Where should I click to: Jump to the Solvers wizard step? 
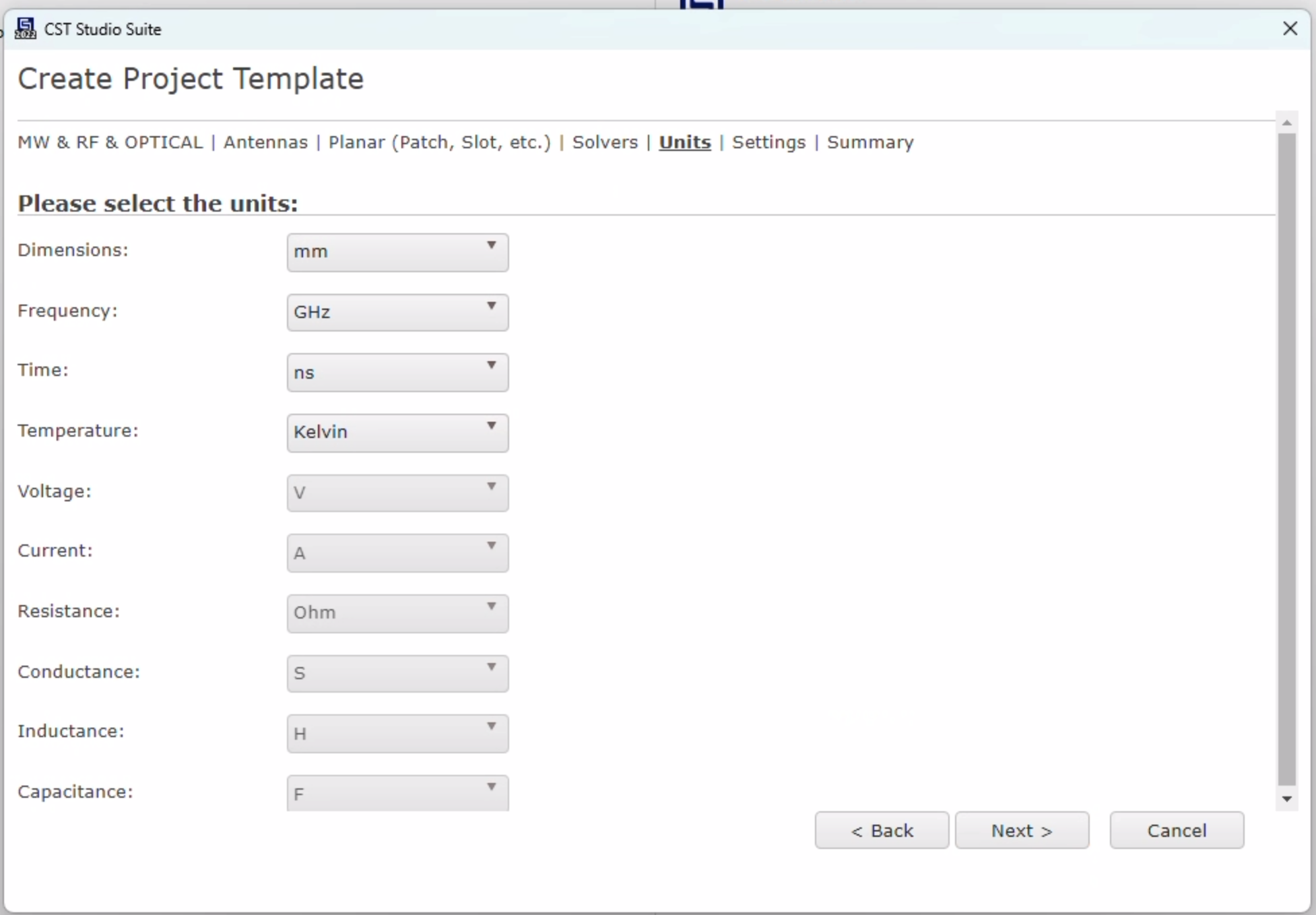(605, 143)
